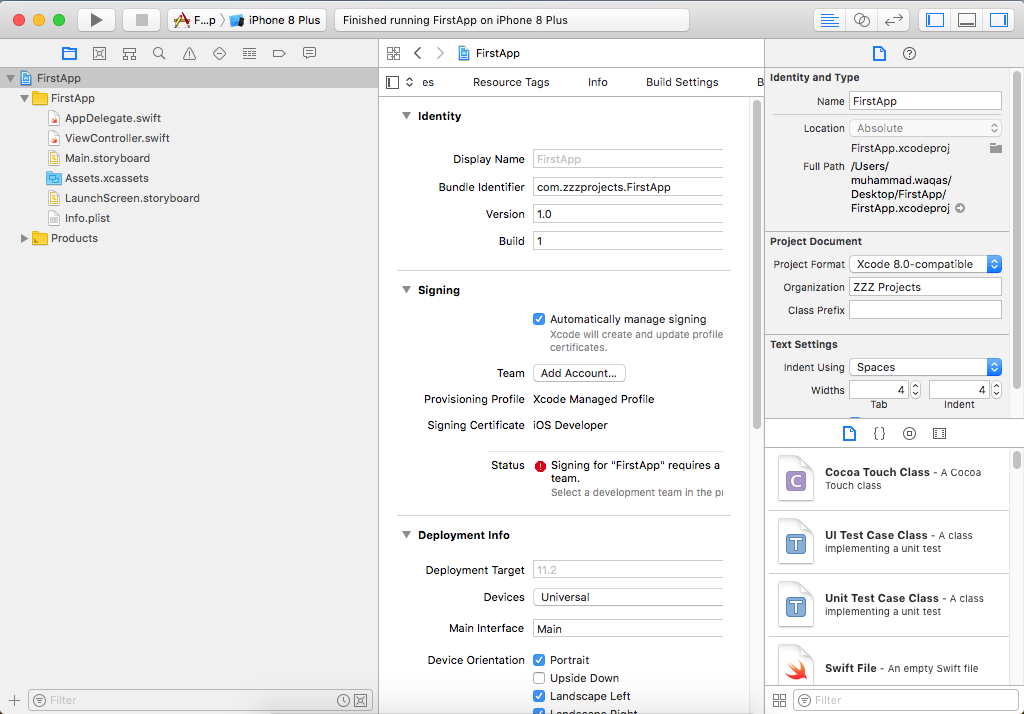The width and height of the screenshot is (1024, 714).
Task: Open the Find navigator magnifier
Action: coord(159,54)
